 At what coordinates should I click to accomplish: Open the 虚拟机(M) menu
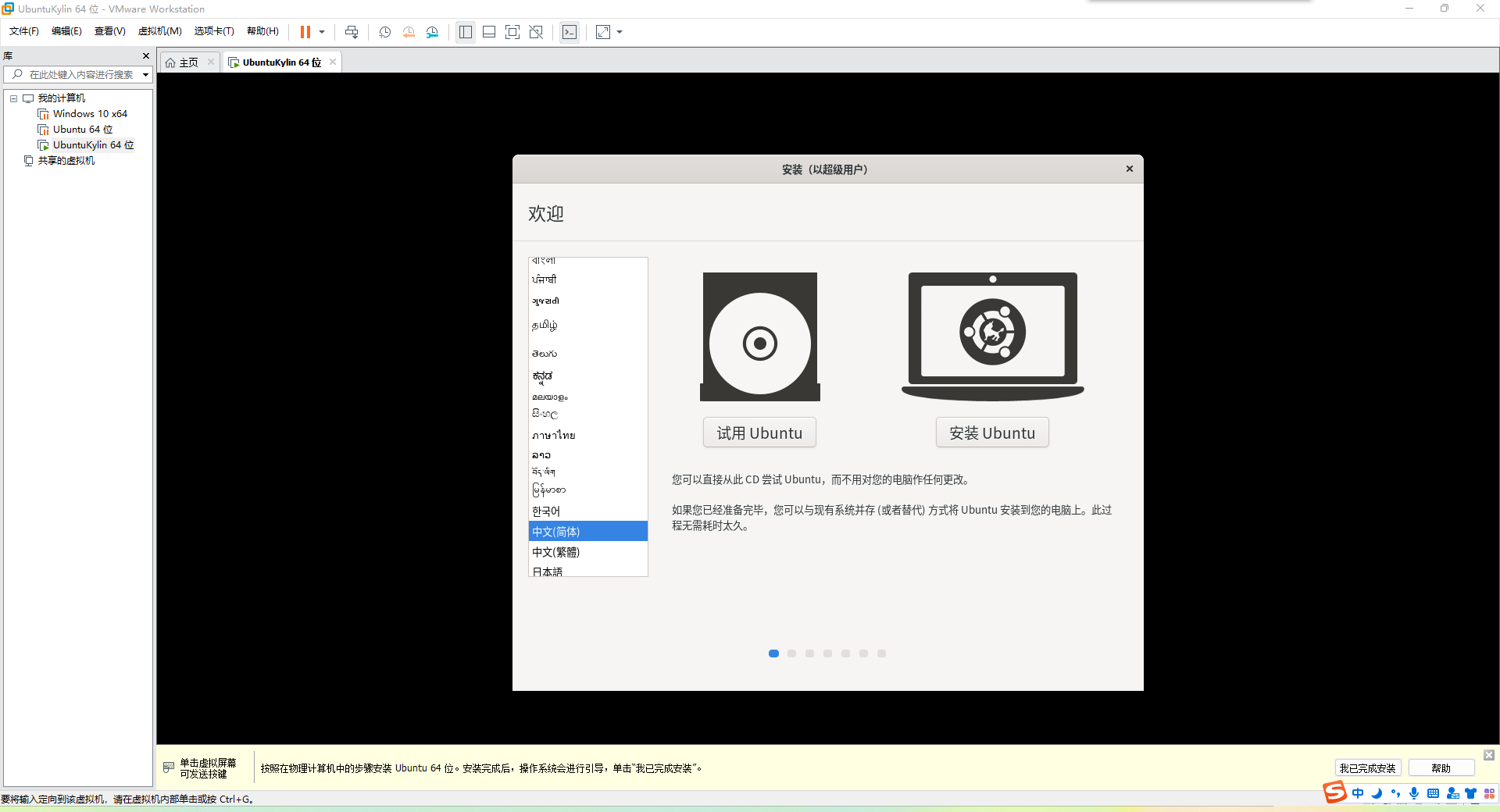click(159, 31)
